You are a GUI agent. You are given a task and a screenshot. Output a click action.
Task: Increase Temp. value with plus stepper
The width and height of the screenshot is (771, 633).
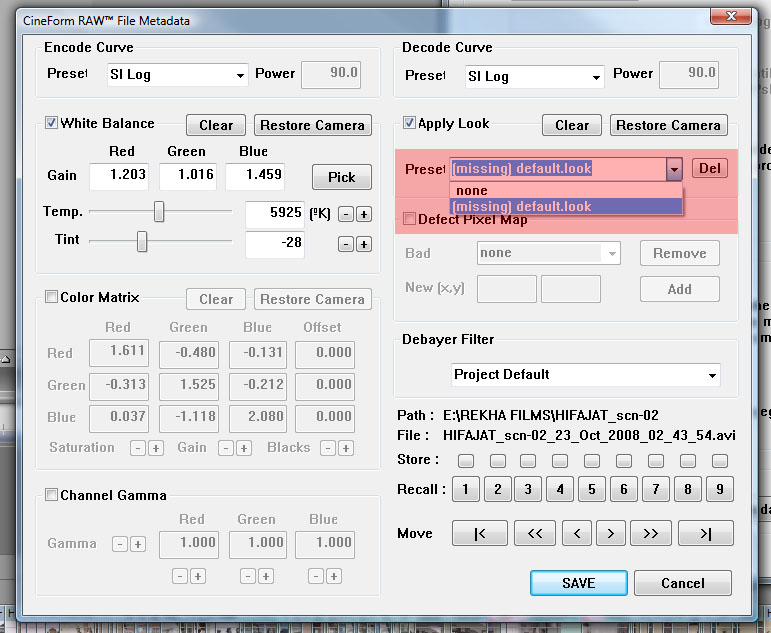tap(364, 214)
